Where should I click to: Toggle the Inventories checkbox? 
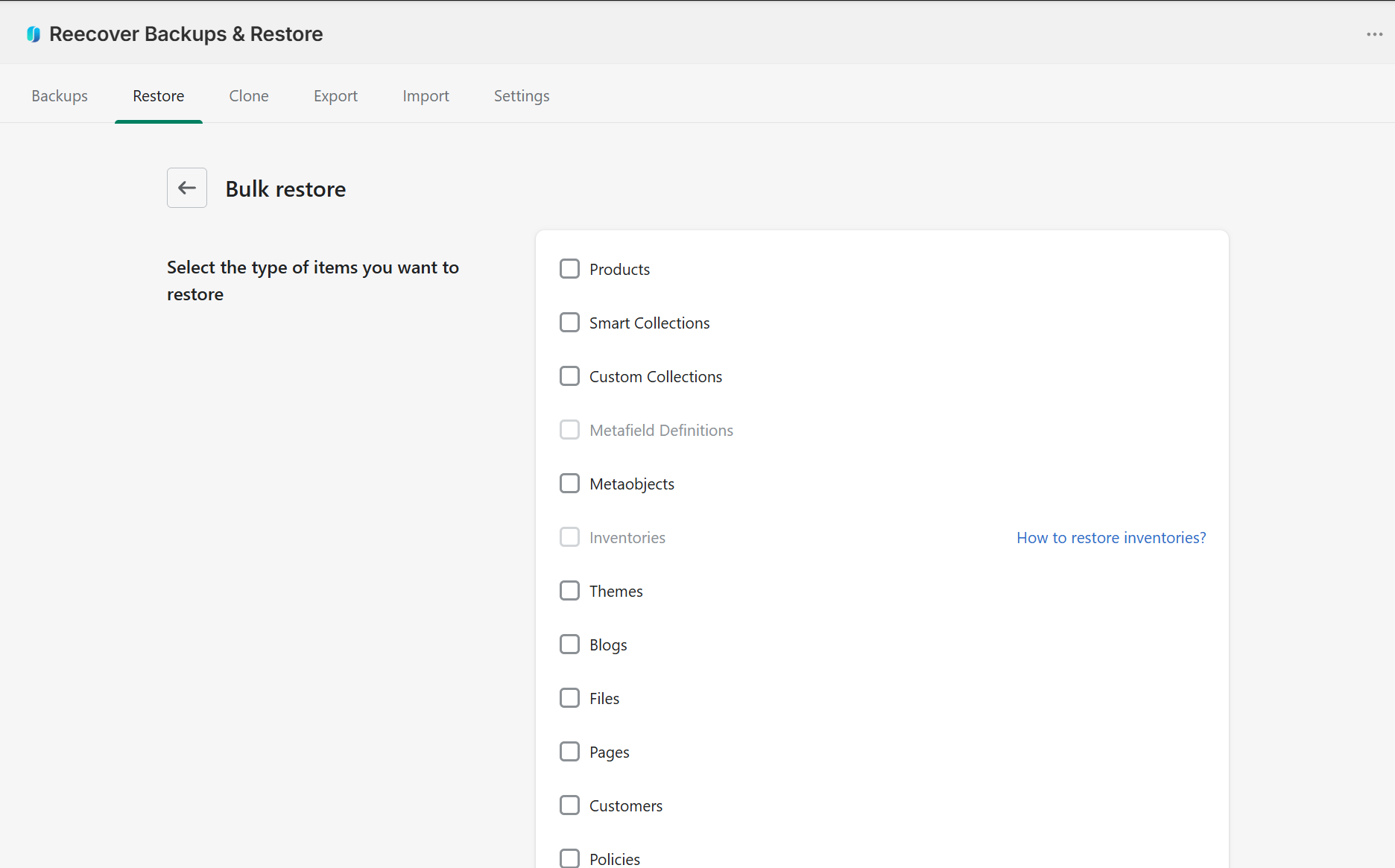coord(569,537)
